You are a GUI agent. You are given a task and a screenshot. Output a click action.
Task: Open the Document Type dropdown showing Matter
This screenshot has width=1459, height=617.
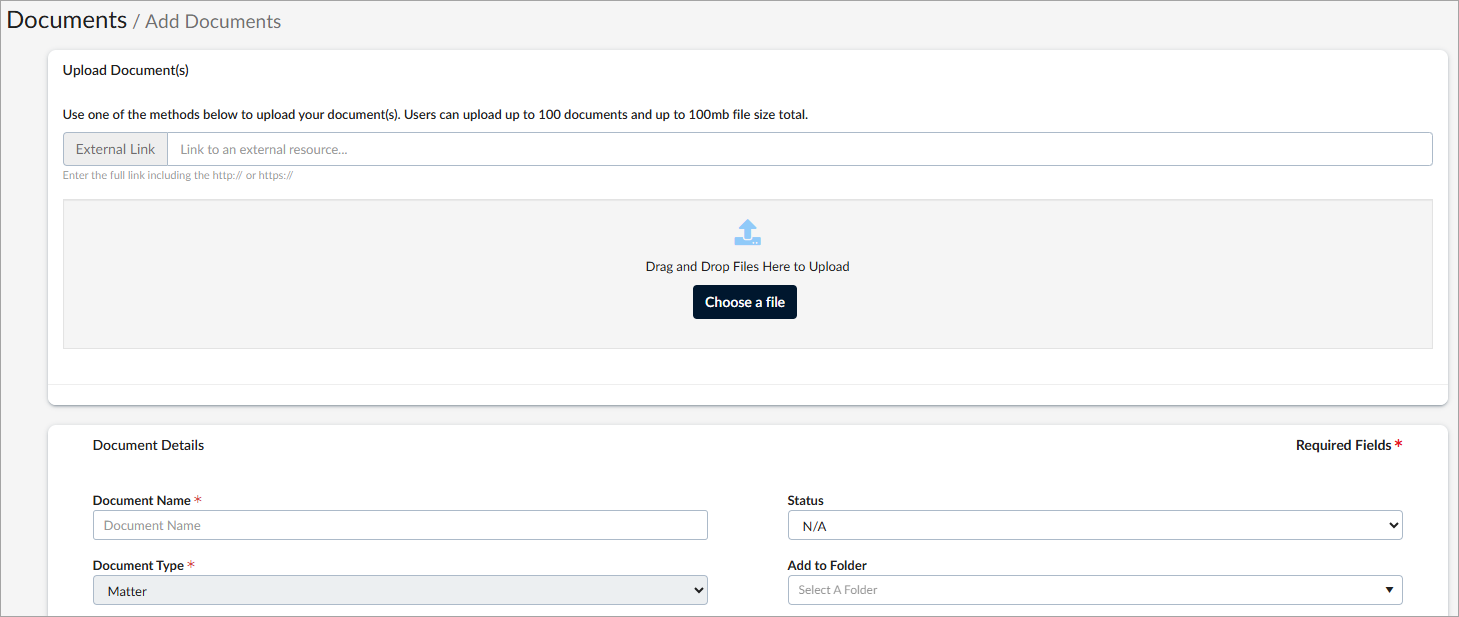(400, 591)
